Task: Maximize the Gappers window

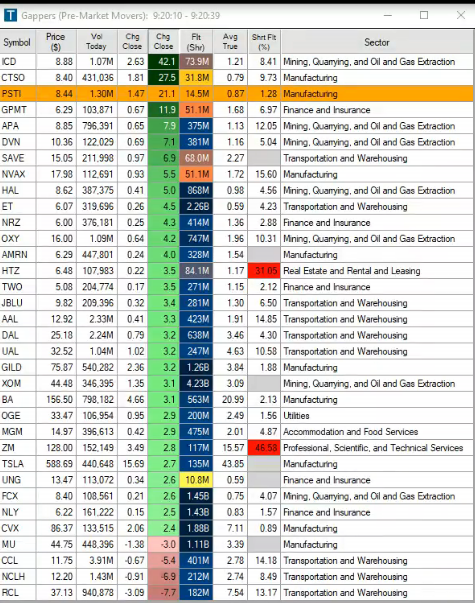Action: click(x=424, y=15)
